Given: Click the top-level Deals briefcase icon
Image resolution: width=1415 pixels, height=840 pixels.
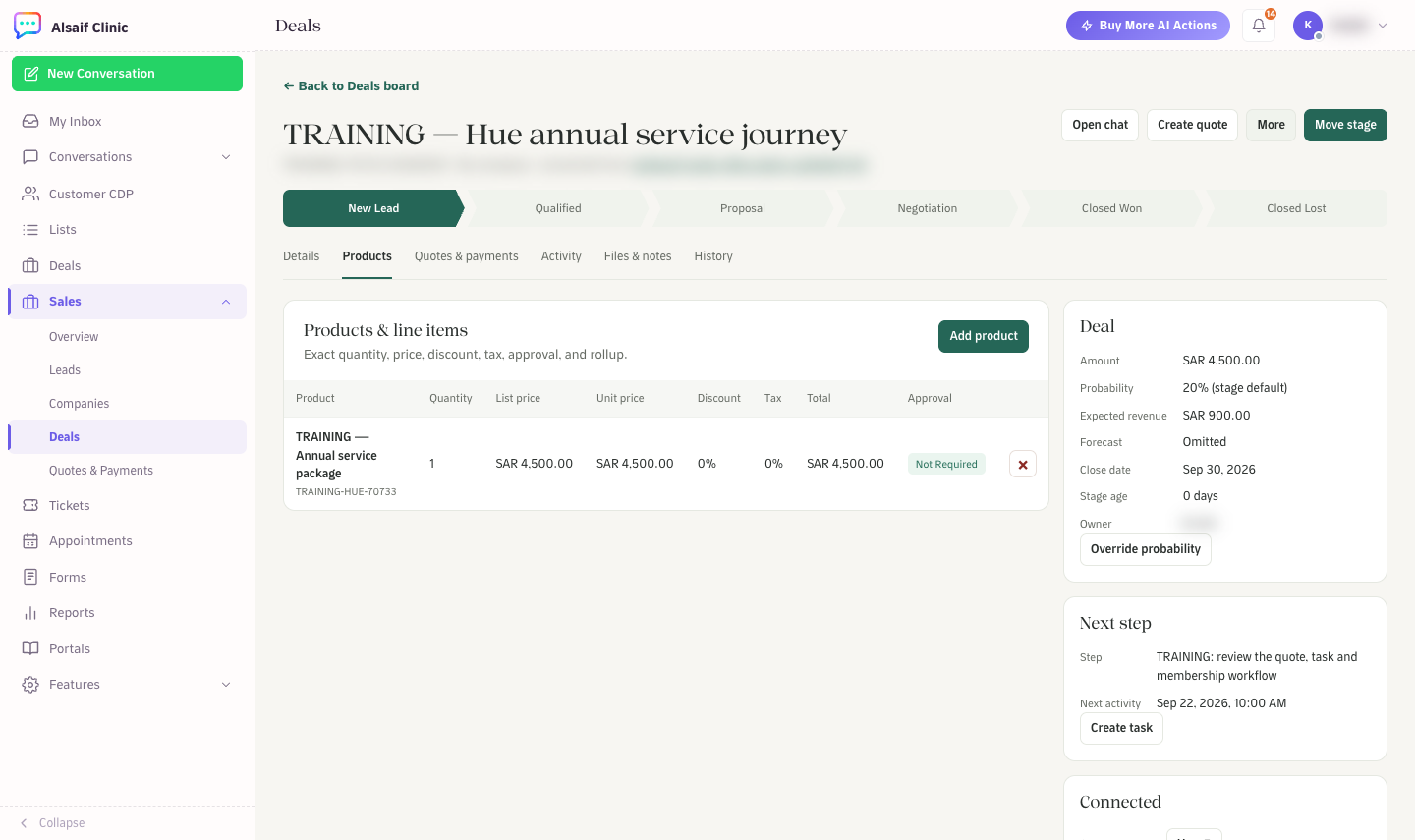Looking at the screenshot, I should [30, 266].
